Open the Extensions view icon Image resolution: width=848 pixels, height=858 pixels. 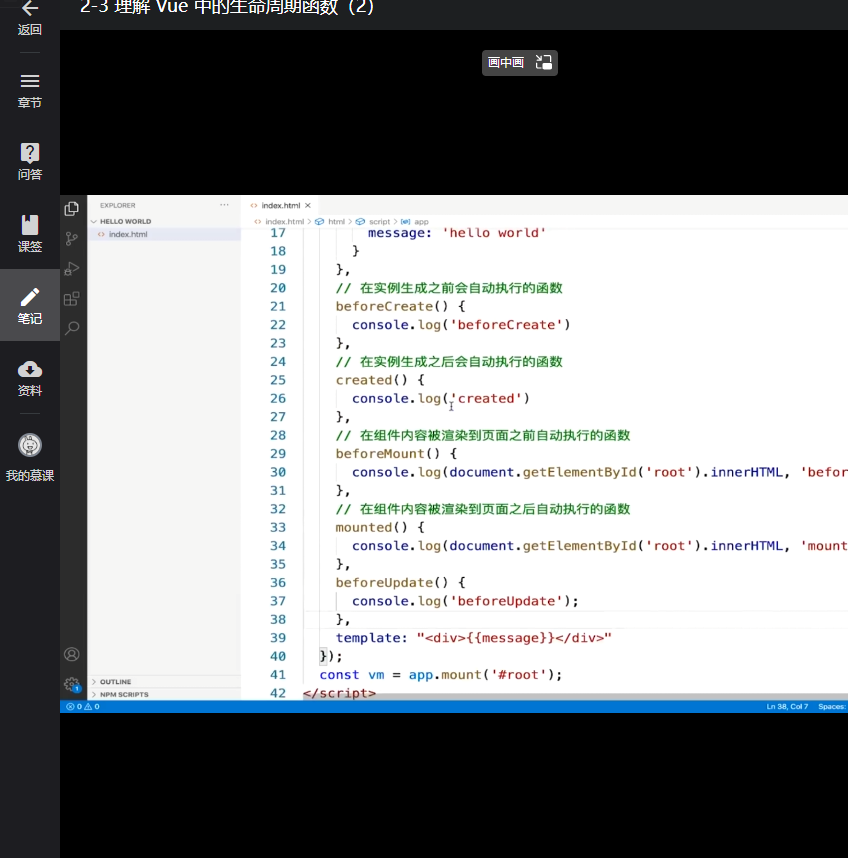[x=72, y=298]
